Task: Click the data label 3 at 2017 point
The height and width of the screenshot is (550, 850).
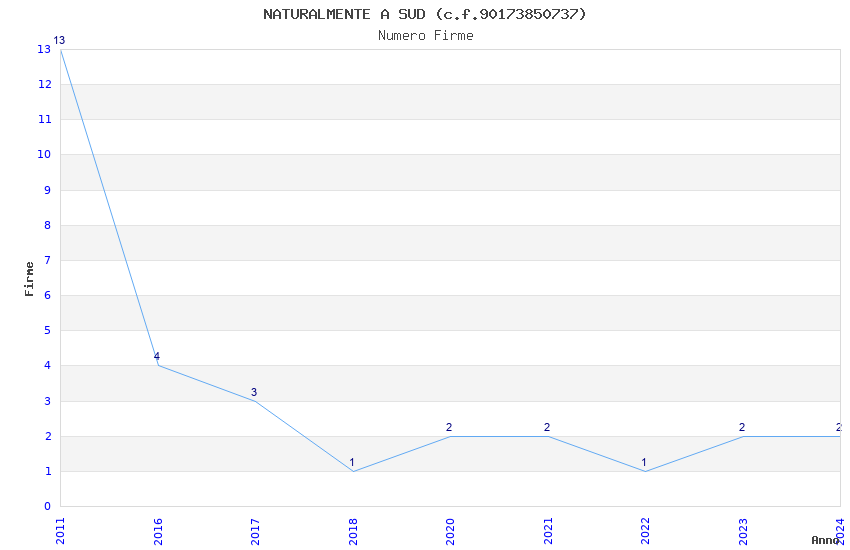Action: (x=254, y=392)
